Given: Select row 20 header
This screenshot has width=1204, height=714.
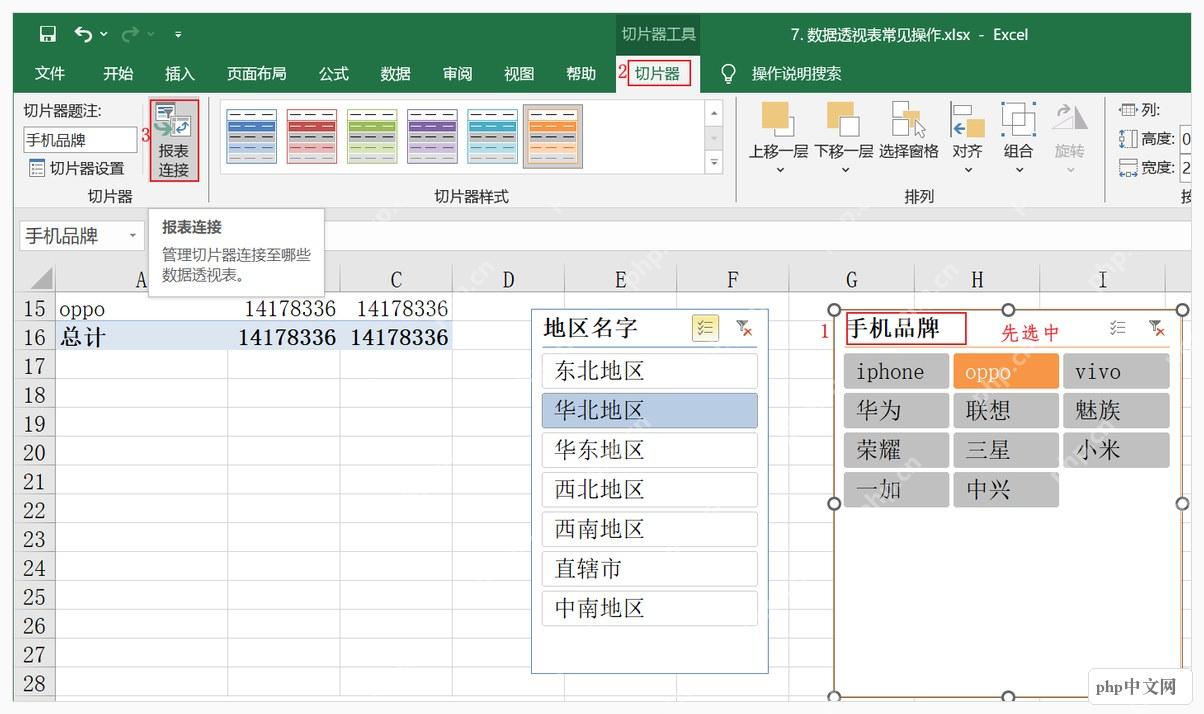Looking at the screenshot, I should pos(34,453).
